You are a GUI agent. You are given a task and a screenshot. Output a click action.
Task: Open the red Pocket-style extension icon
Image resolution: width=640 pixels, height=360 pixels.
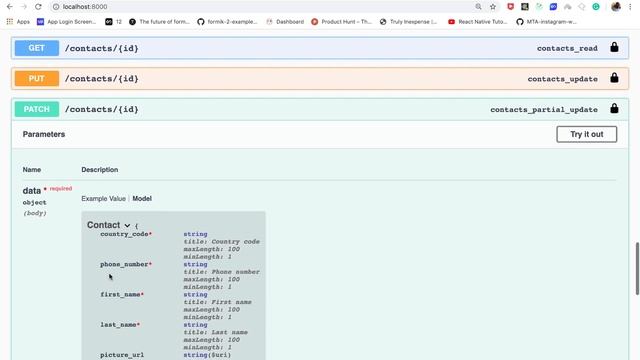[510, 7]
